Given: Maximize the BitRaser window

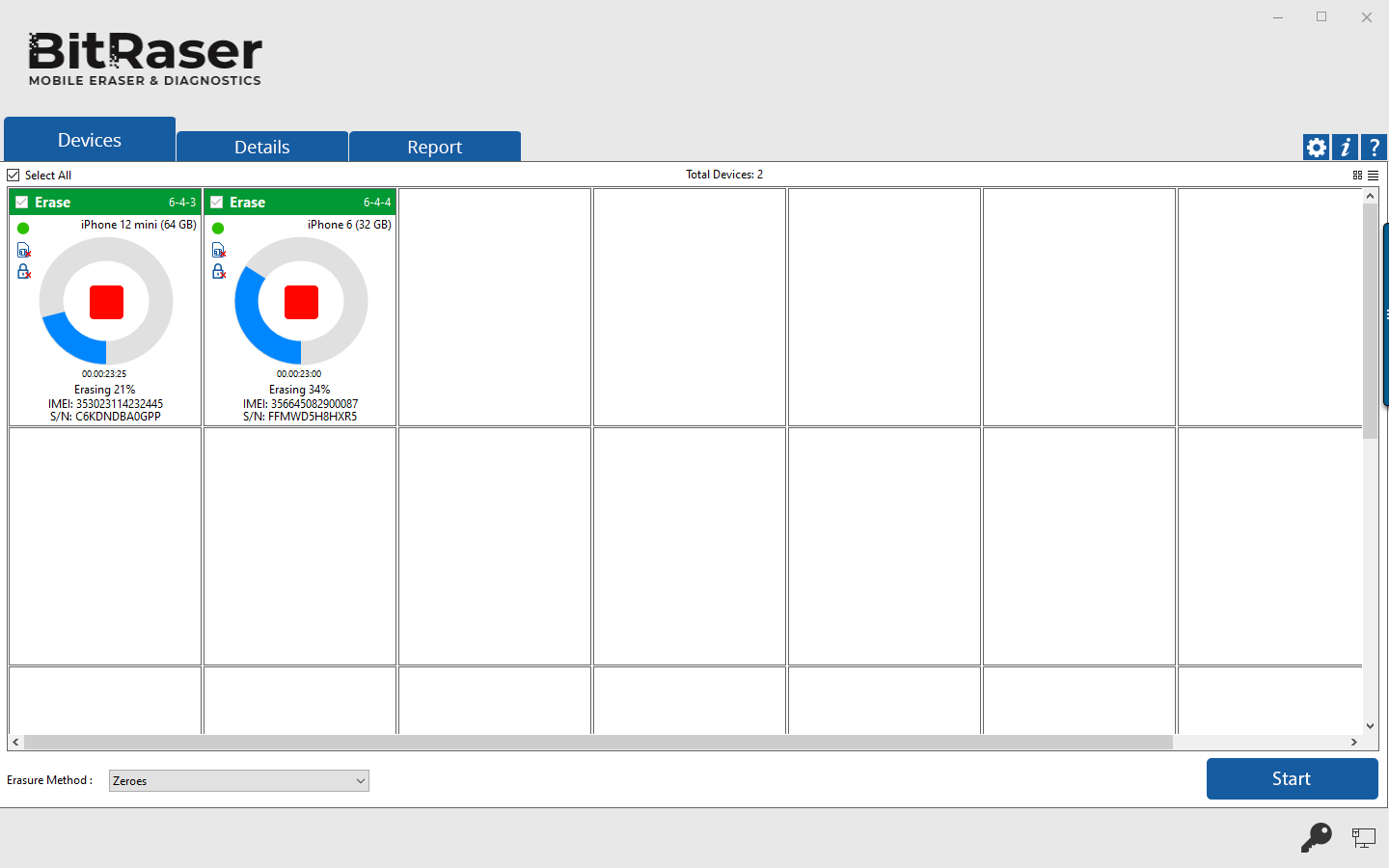Looking at the screenshot, I should [1321, 17].
